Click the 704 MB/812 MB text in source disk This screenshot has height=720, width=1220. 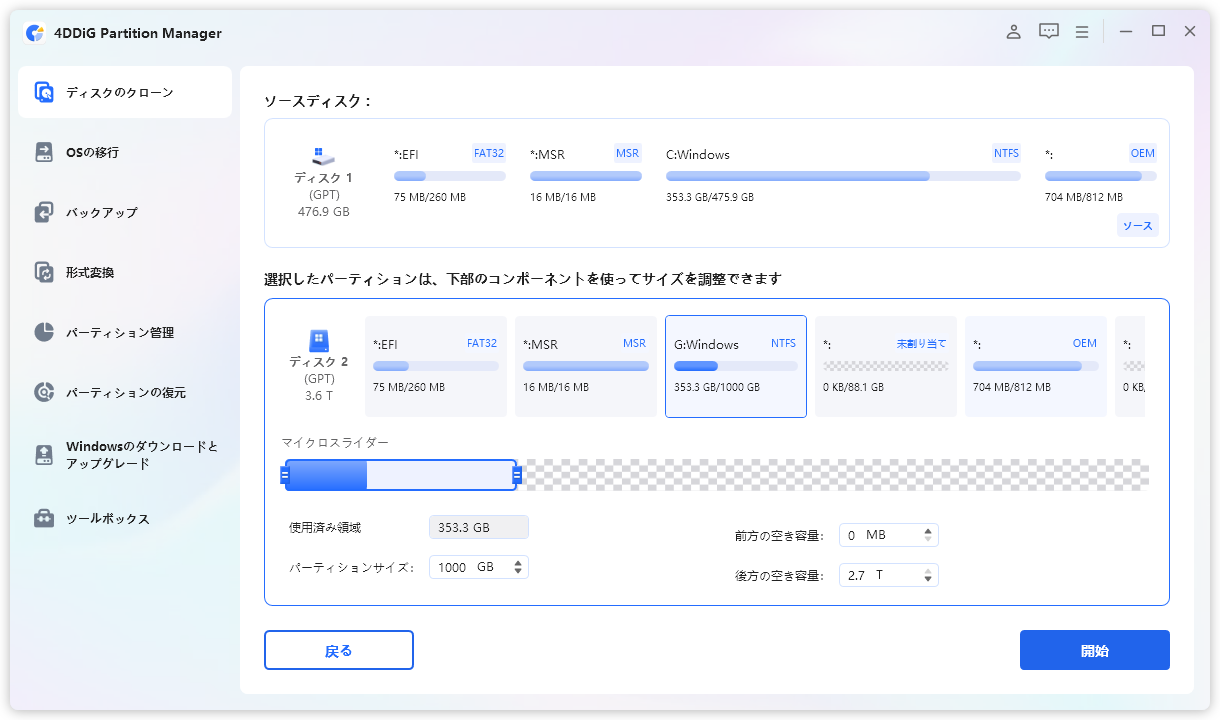1084,197
